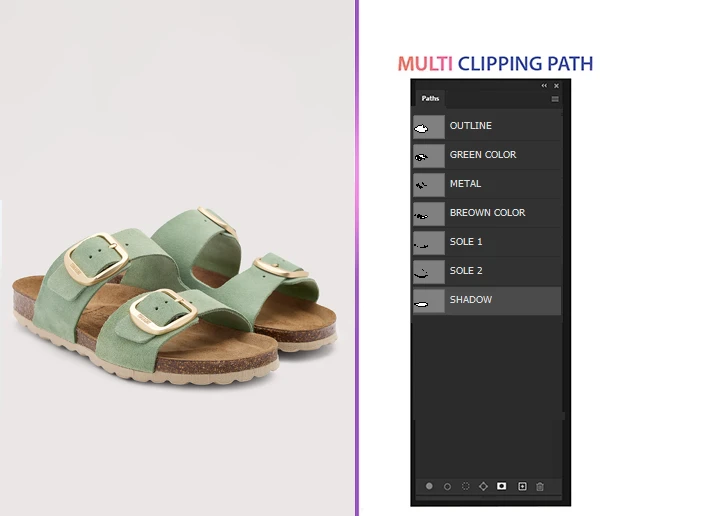This screenshot has width=725, height=516.
Task: Click Stroke path with brush icon
Action: click(447, 486)
